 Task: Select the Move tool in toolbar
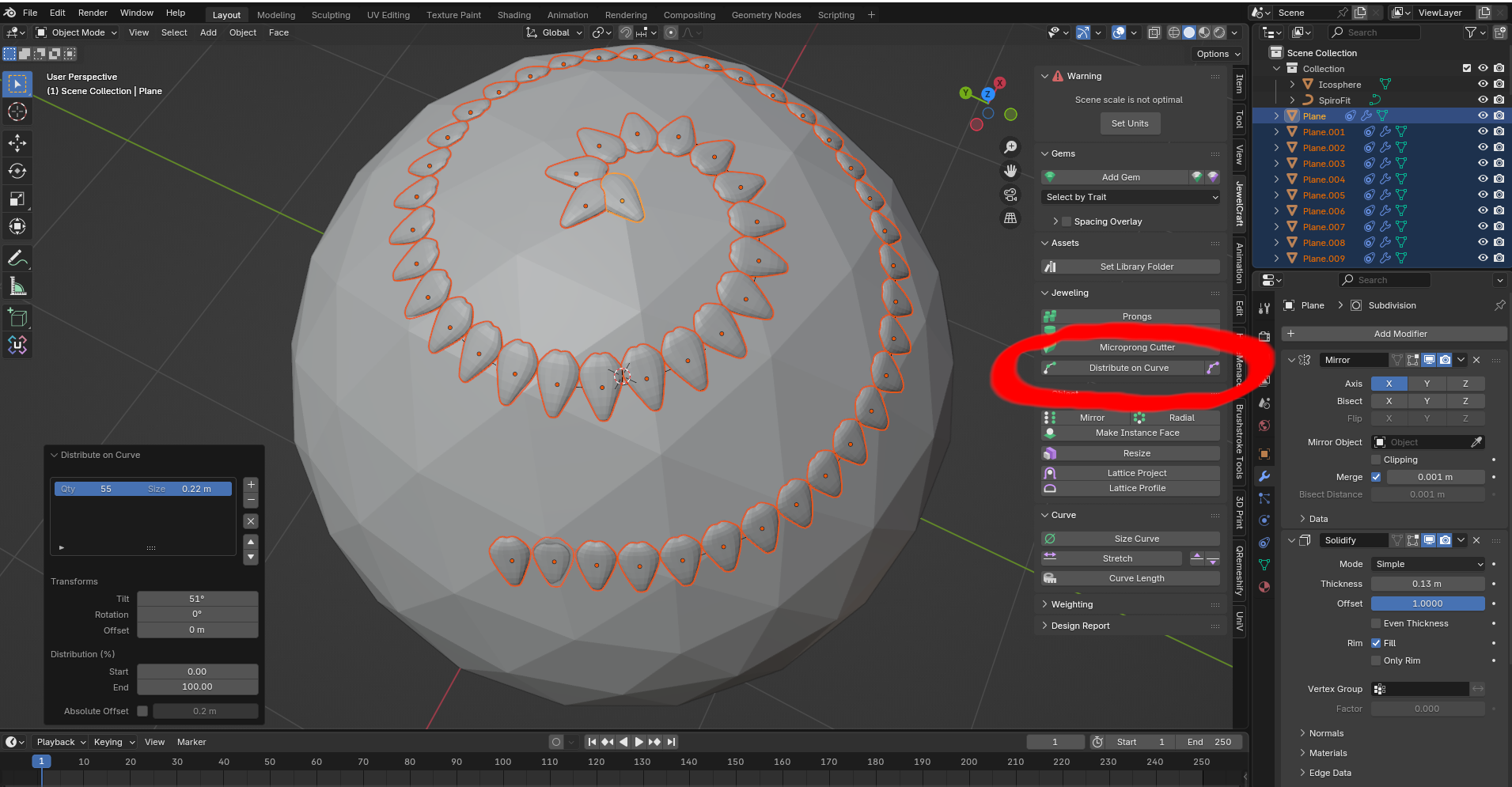point(17,143)
